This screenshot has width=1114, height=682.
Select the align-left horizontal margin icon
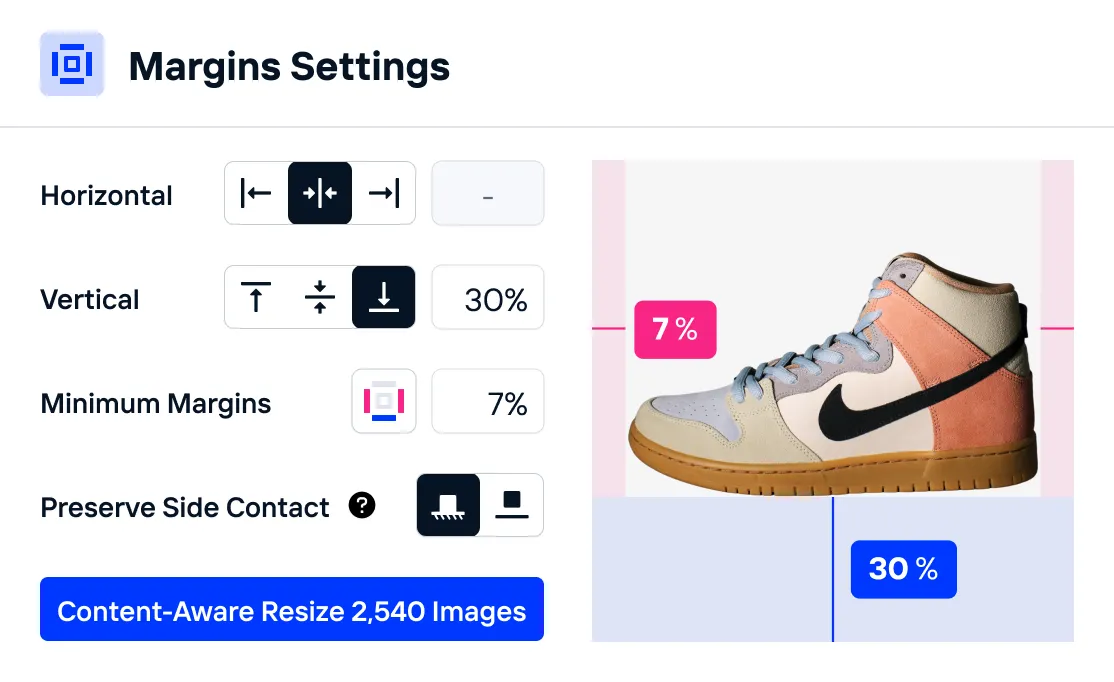[x=256, y=193]
